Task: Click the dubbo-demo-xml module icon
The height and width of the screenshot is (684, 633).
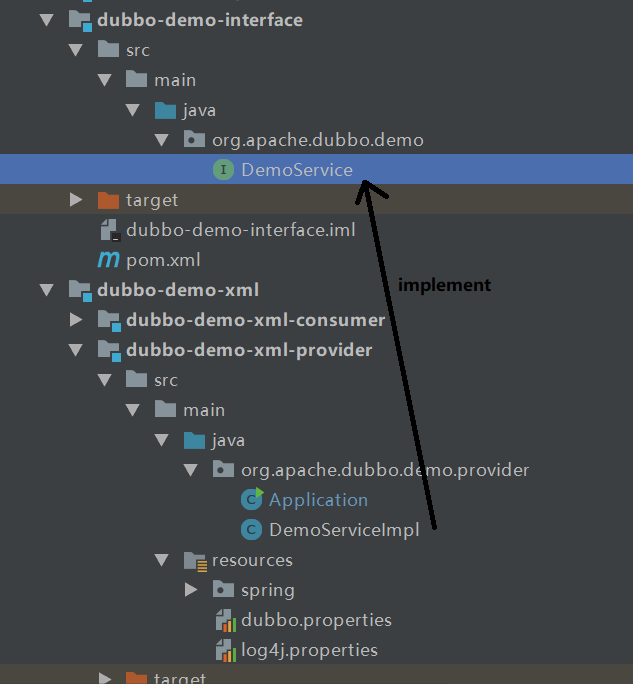Action: tap(80, 291)
